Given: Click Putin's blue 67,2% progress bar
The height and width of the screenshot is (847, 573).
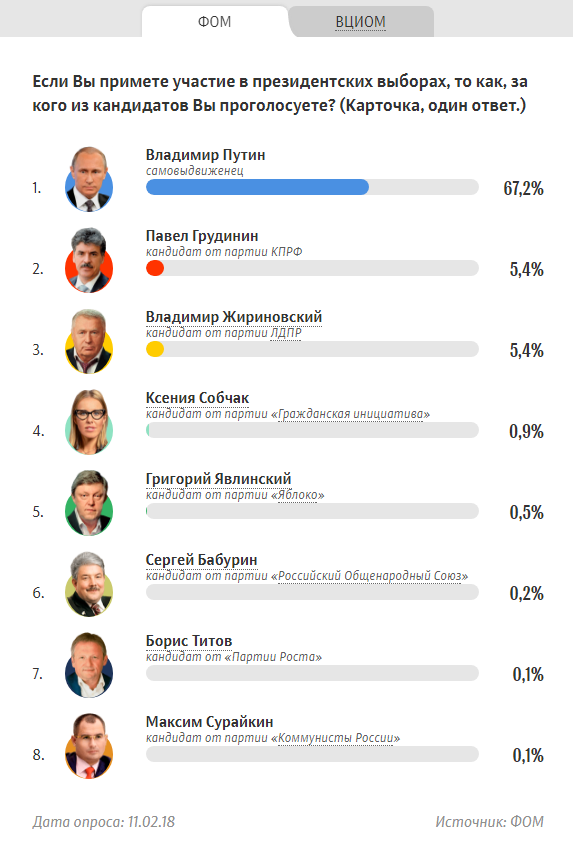Looking at the screenshot, I should tap(258, 187).
